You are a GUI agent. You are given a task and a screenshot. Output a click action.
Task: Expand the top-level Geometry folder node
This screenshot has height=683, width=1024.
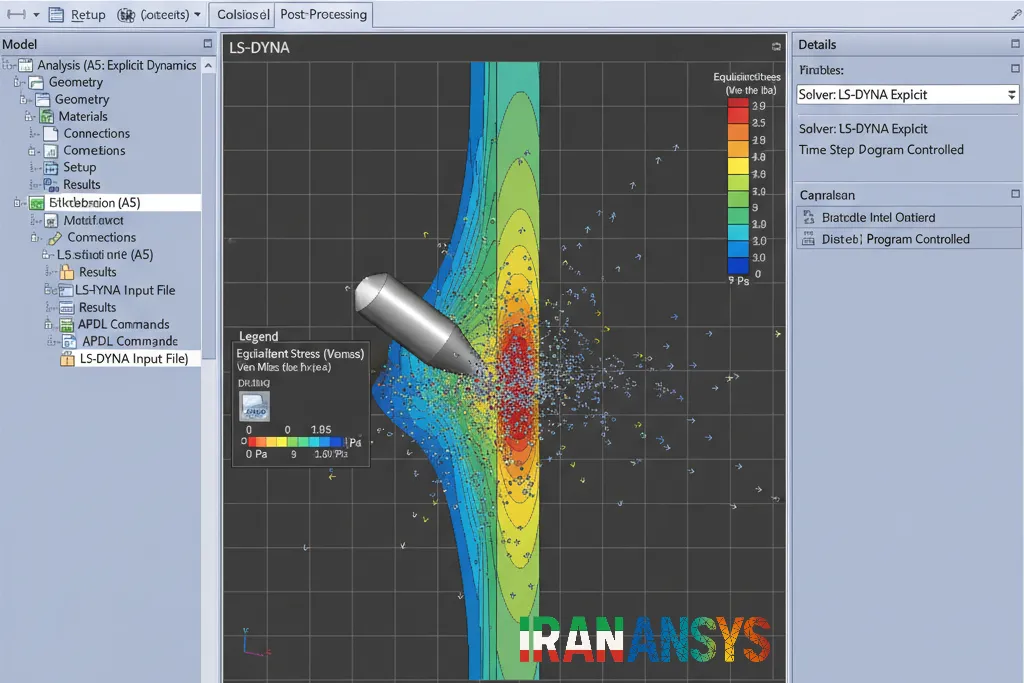click(x=18, y=82)
